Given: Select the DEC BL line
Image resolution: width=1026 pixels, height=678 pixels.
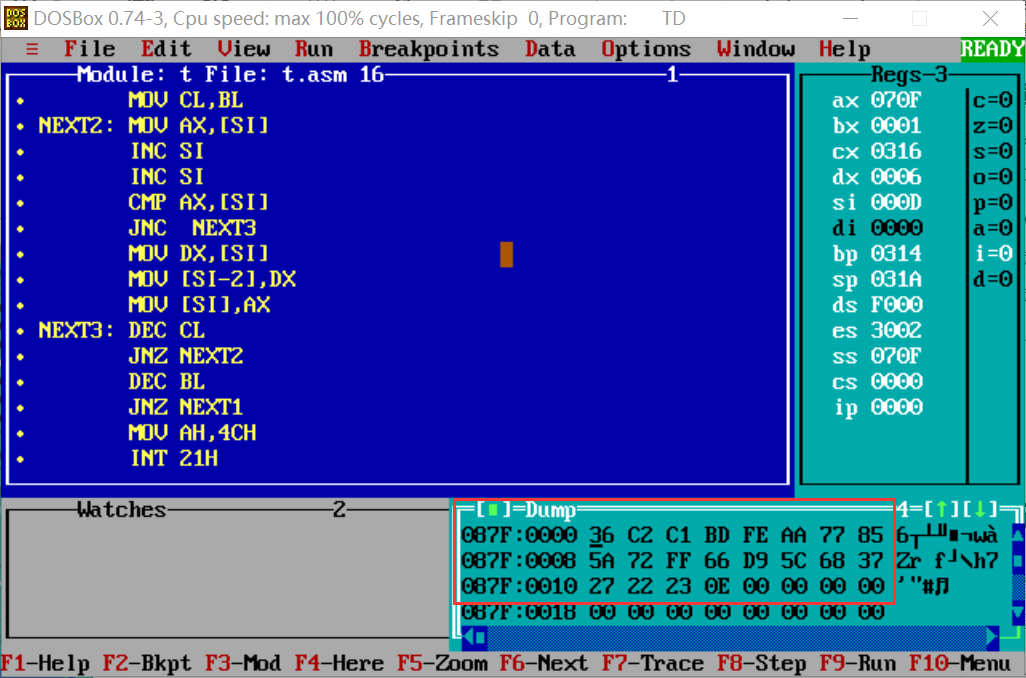Looking at the screenshot, I should 166,381.
